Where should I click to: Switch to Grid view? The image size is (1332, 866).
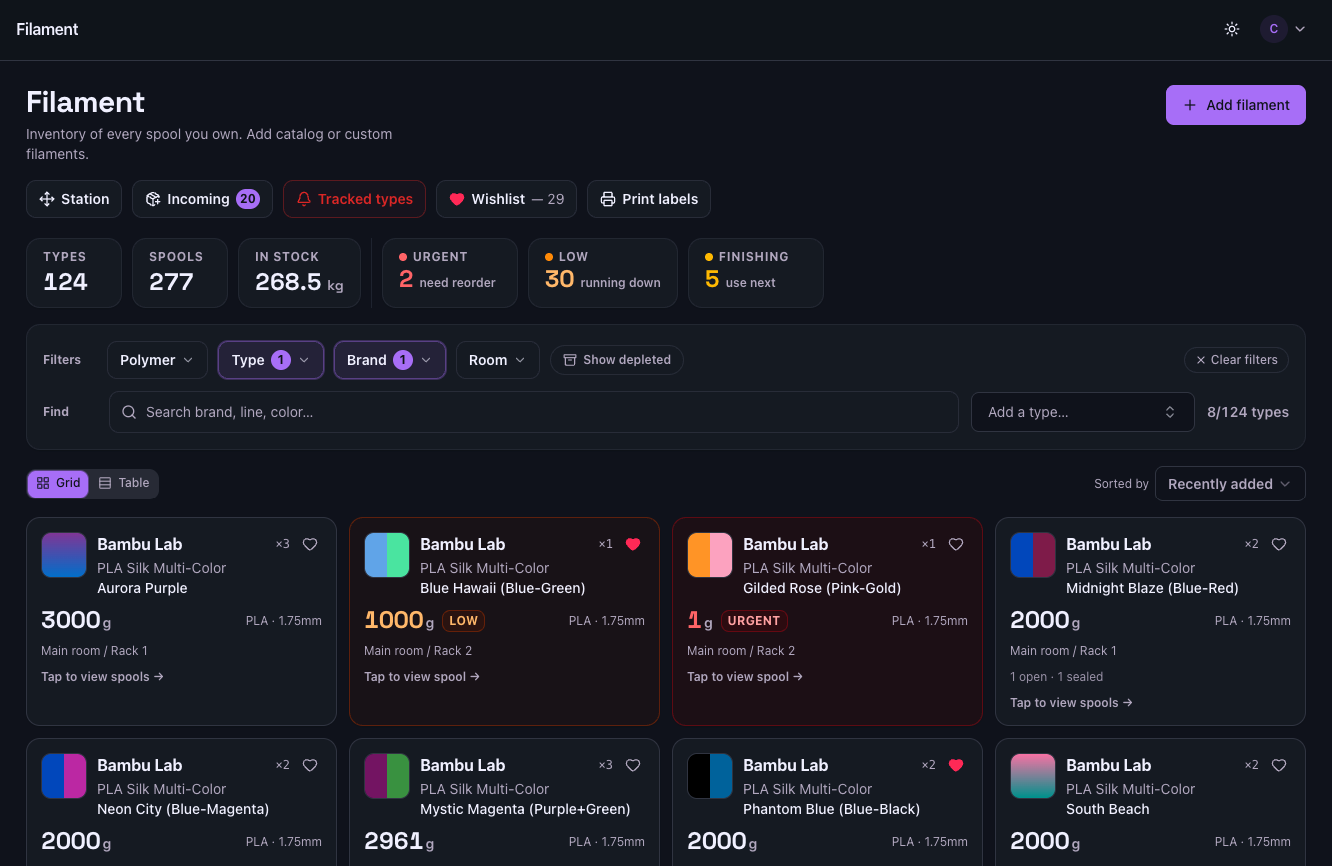[58, 483]
